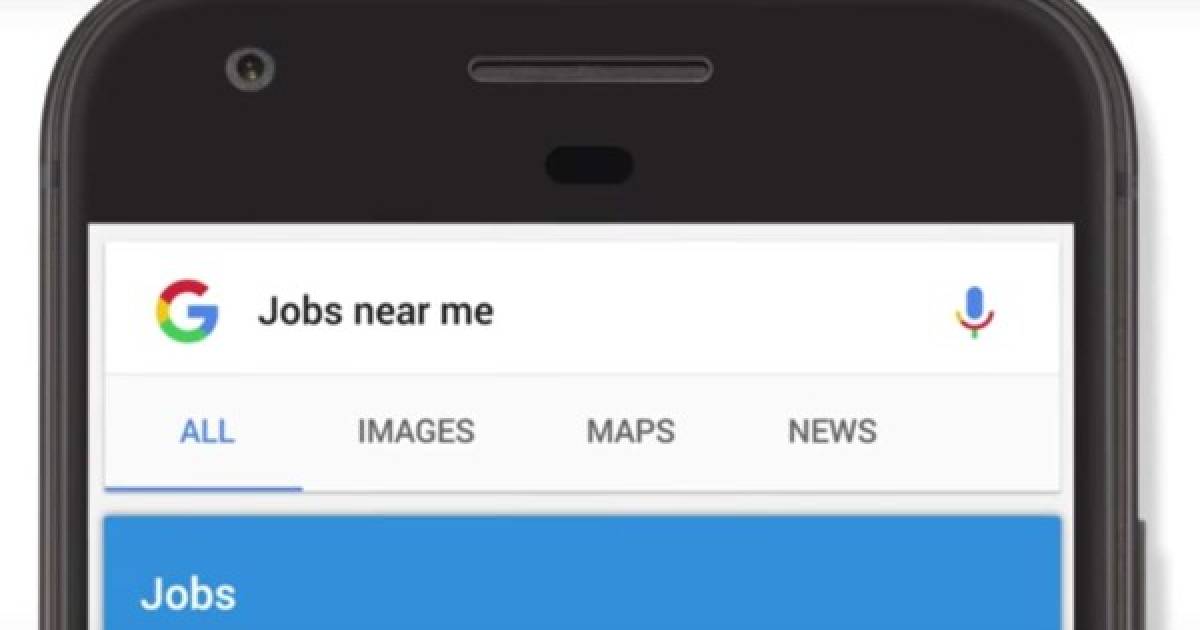Image resolution: width=1200 pixels, height=630 pixels.
Task: Show the NEWS results tab
Action: 832,432
